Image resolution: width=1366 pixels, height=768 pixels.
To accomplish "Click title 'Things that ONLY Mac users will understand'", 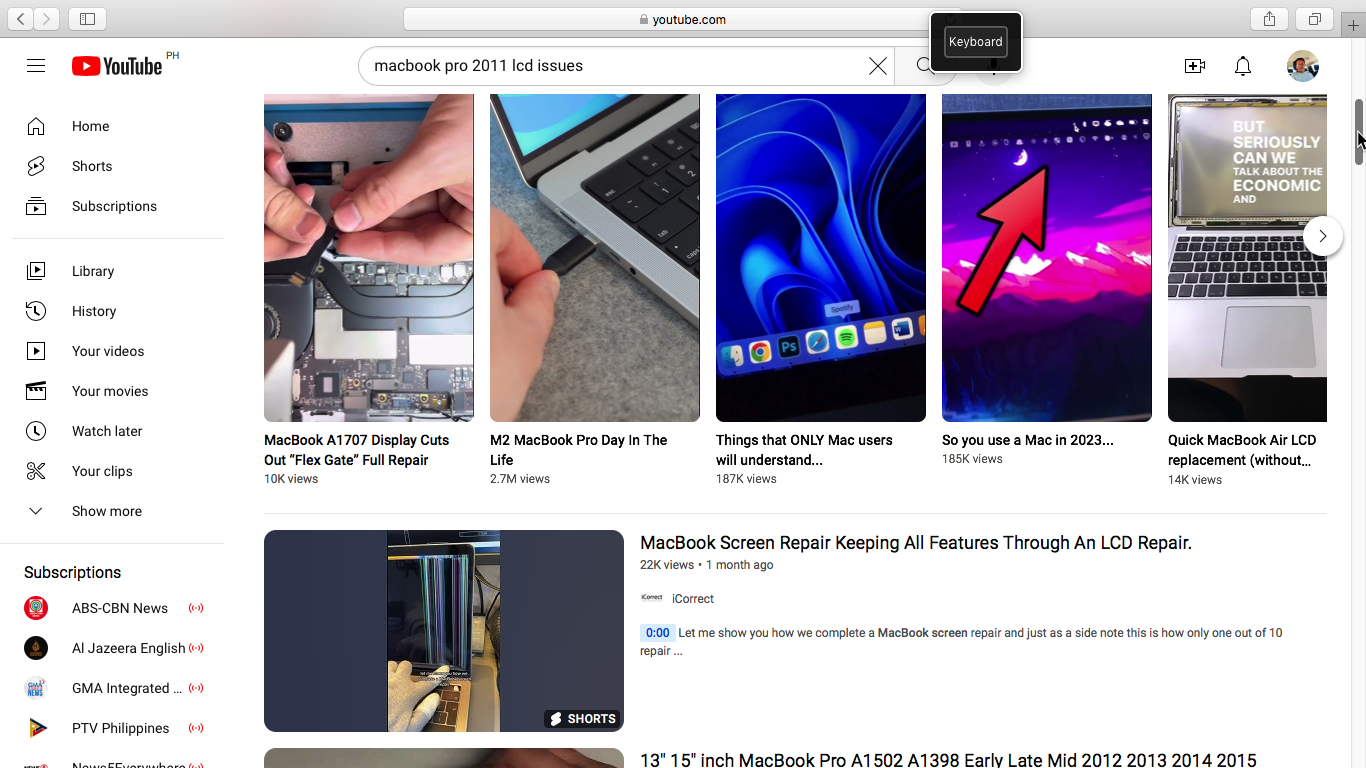I will [804, 450].
